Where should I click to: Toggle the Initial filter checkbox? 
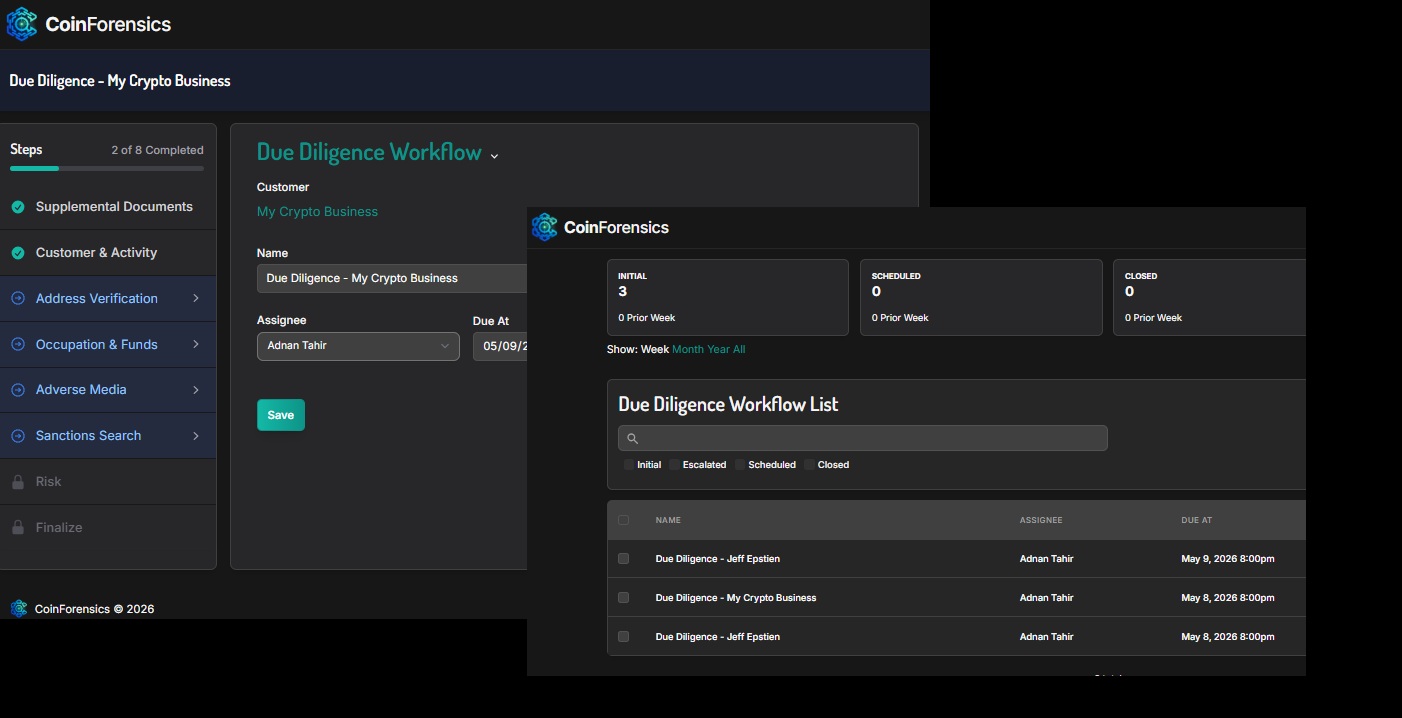[629, 465]
